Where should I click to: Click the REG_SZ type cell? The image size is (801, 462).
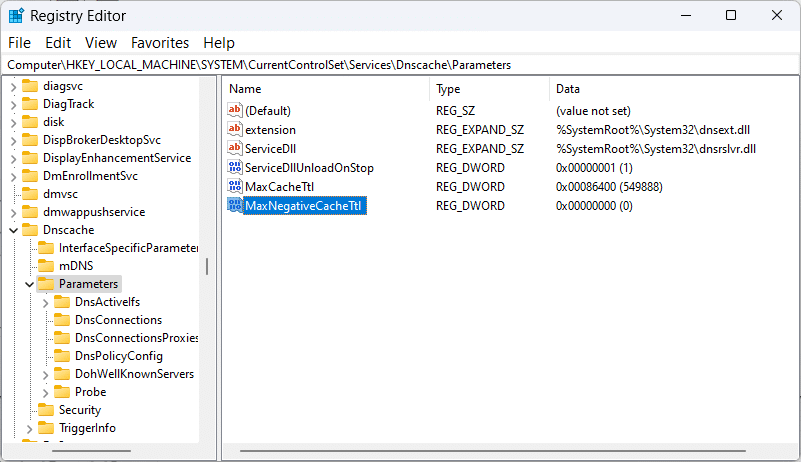pos(455,111)
